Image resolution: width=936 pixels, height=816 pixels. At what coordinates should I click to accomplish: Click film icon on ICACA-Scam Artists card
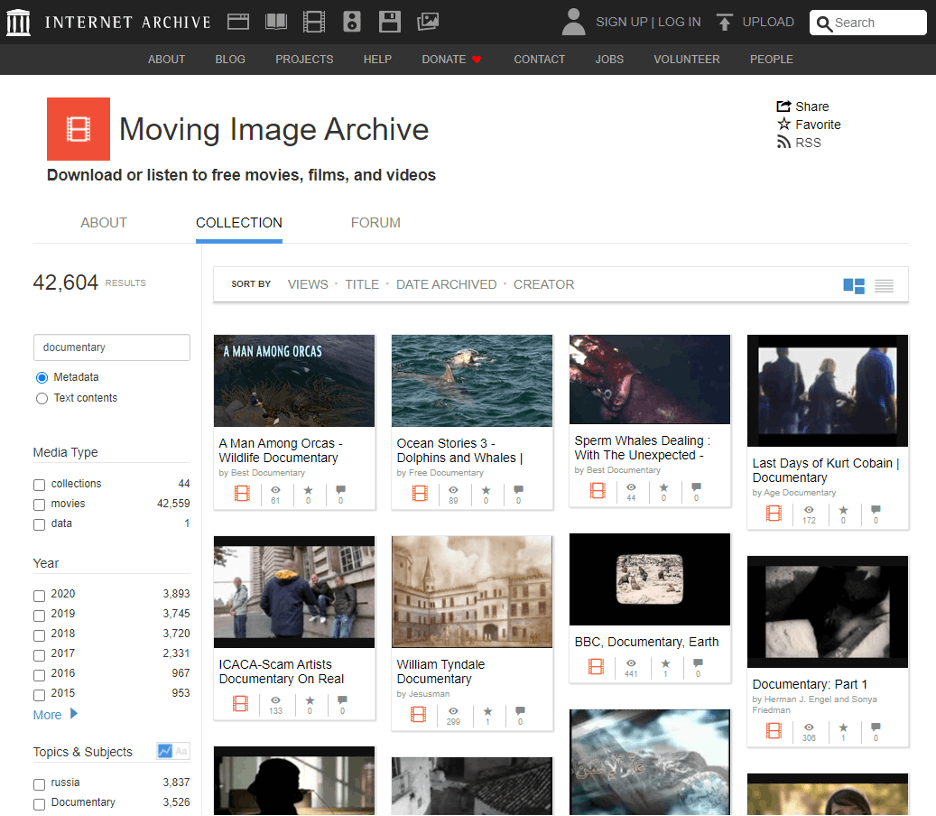(x=241, y=703)
